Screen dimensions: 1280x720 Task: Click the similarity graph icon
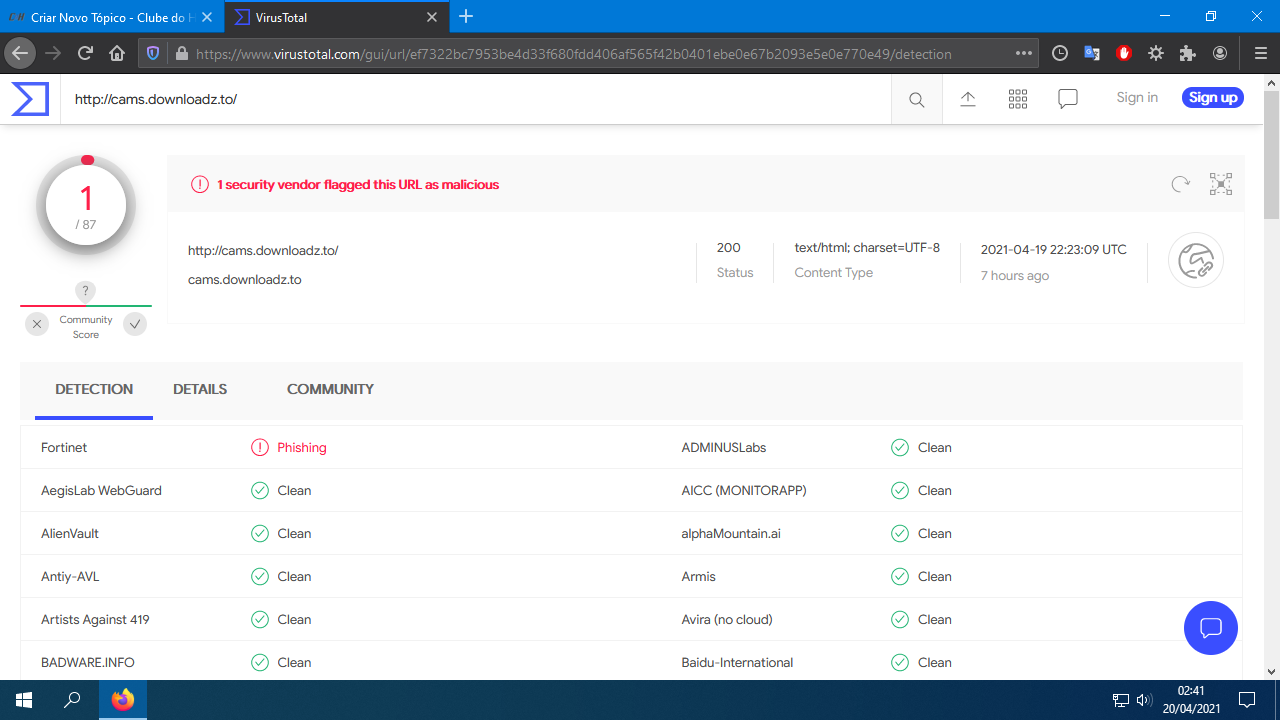[1221, 184]
